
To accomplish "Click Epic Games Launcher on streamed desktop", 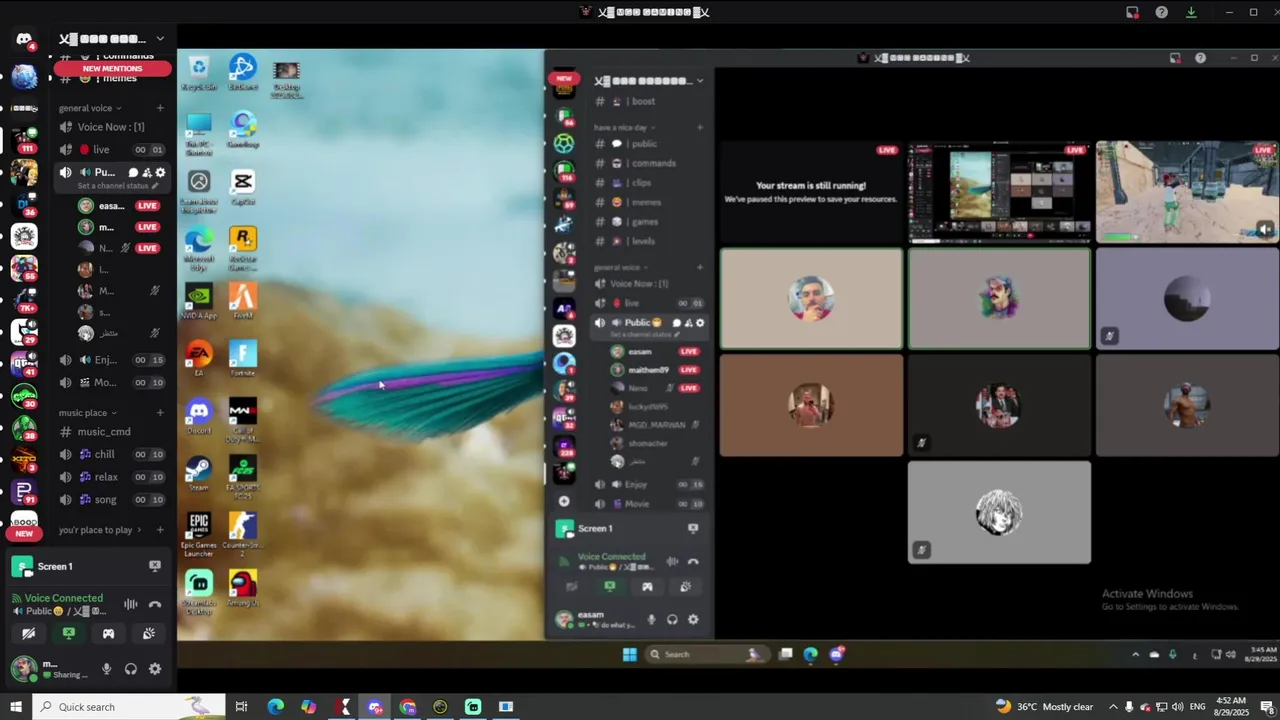I will click(199, 535).
